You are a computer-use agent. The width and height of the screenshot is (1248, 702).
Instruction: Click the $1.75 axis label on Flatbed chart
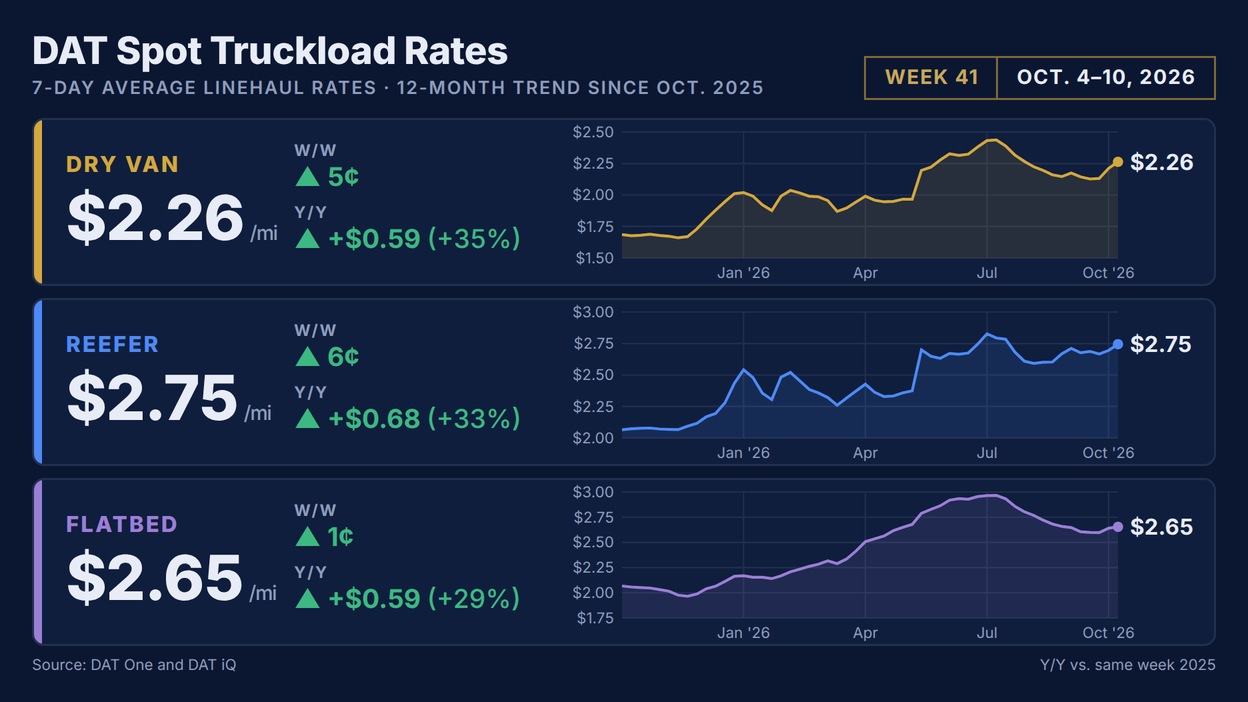[x=593, y=618]
